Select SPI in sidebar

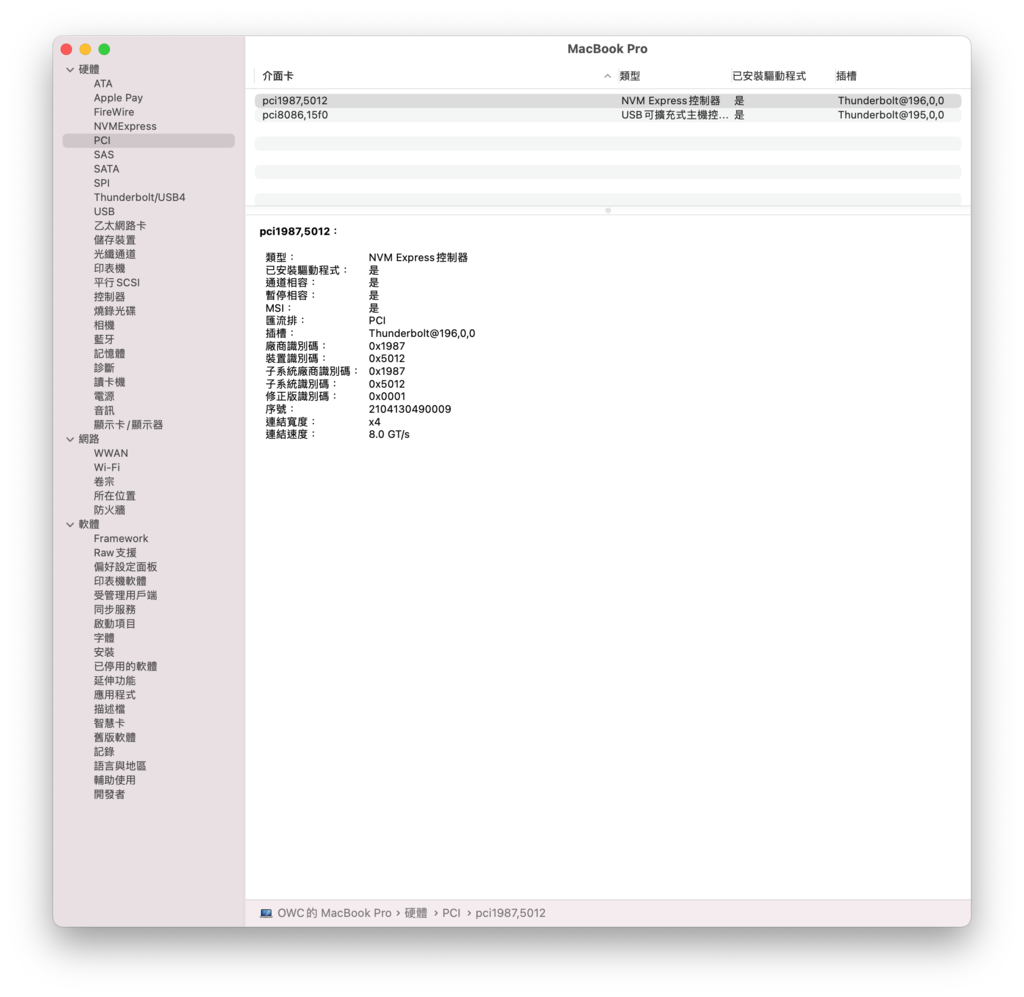102,183
